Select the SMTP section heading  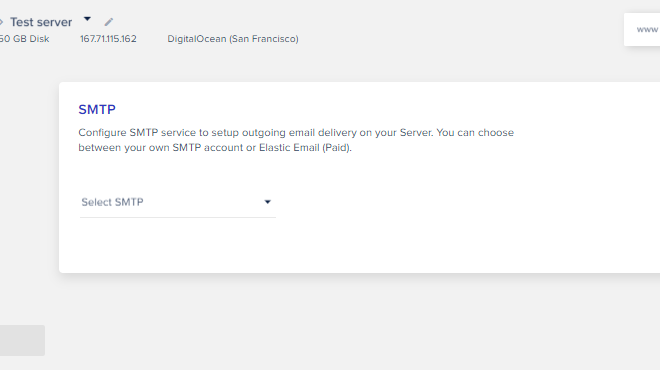point(97,109)
